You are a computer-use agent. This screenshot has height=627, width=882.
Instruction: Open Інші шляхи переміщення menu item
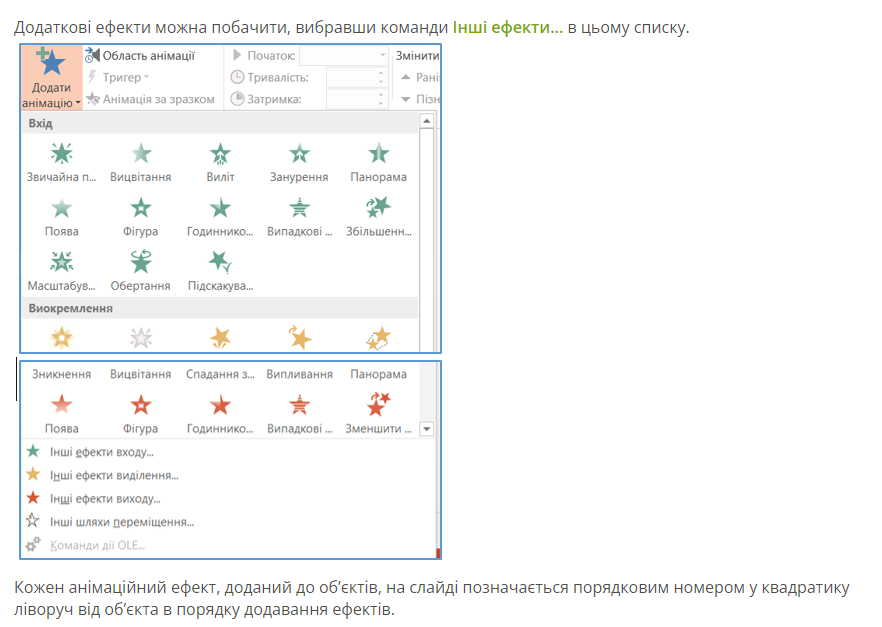pyautogui.click(x=122, y=522)
